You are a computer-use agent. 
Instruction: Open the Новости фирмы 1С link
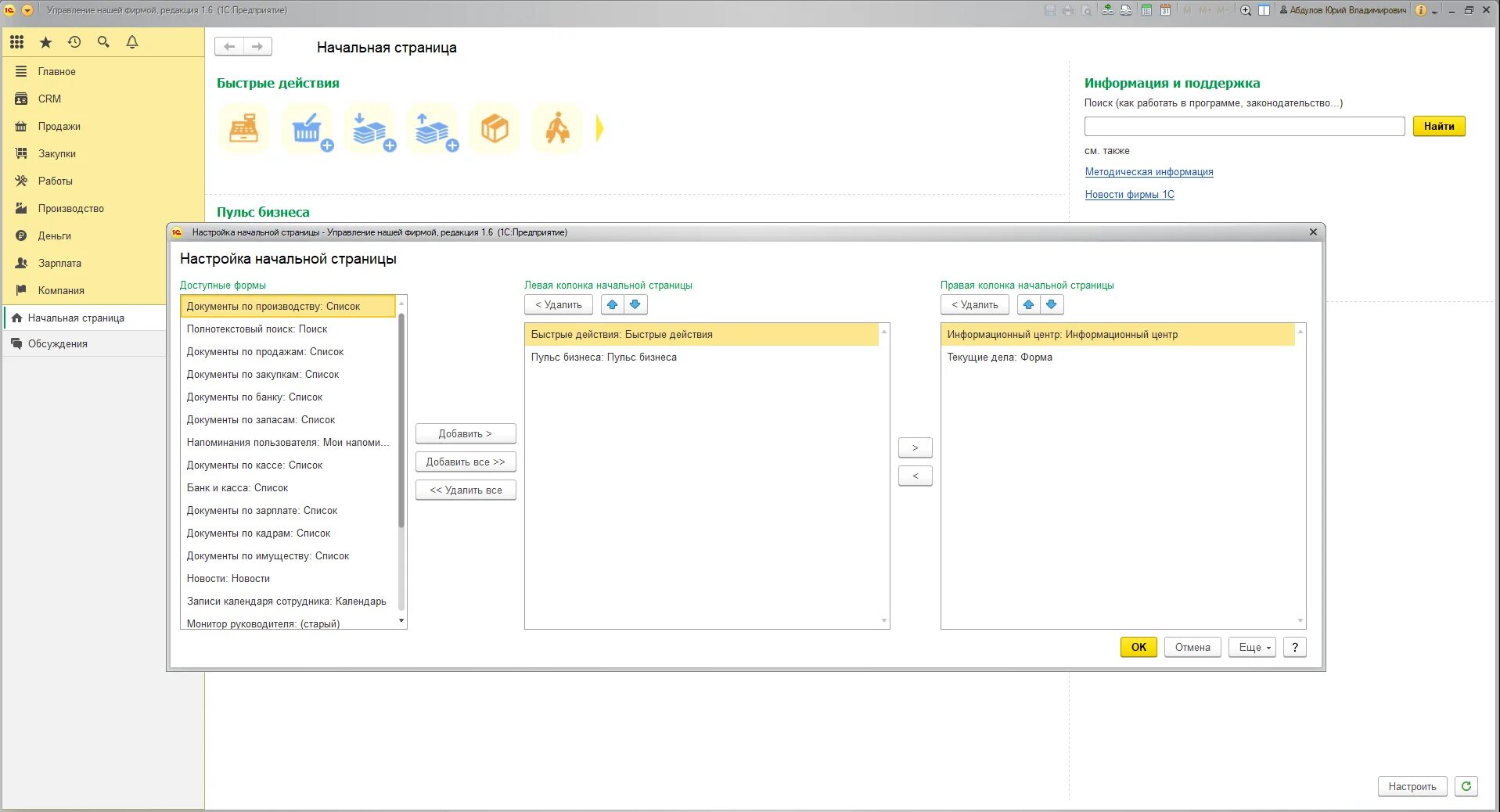pos(1129,195)
